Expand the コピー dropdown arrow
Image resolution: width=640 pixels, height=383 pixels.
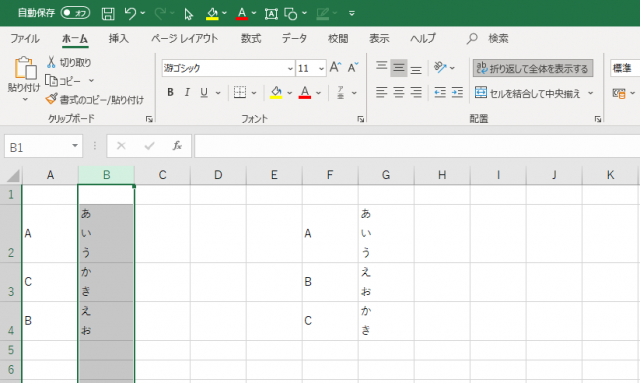(91, 80)
